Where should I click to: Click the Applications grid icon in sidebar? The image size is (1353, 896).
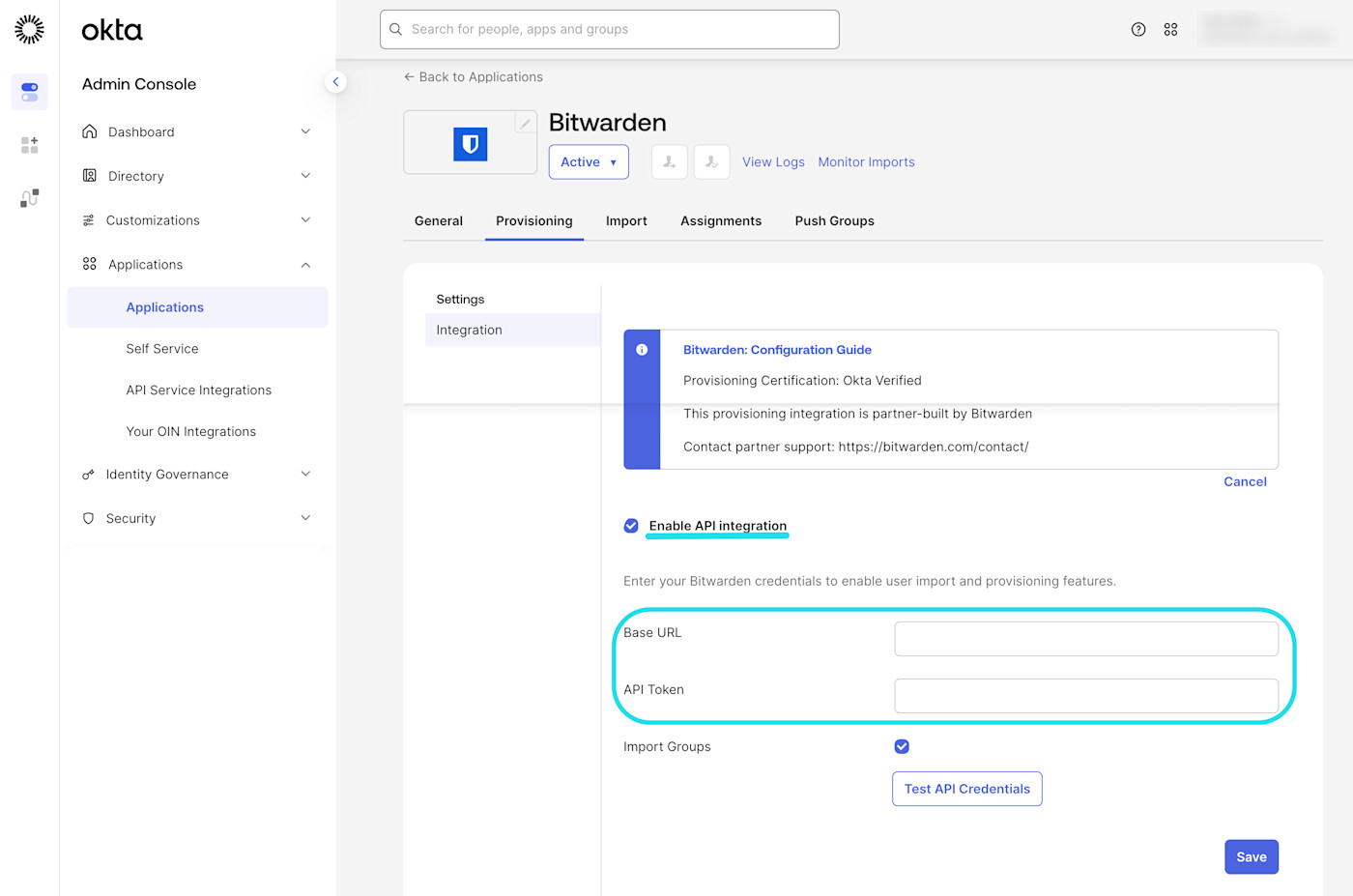pyautogui.click(x=90, y=264)
